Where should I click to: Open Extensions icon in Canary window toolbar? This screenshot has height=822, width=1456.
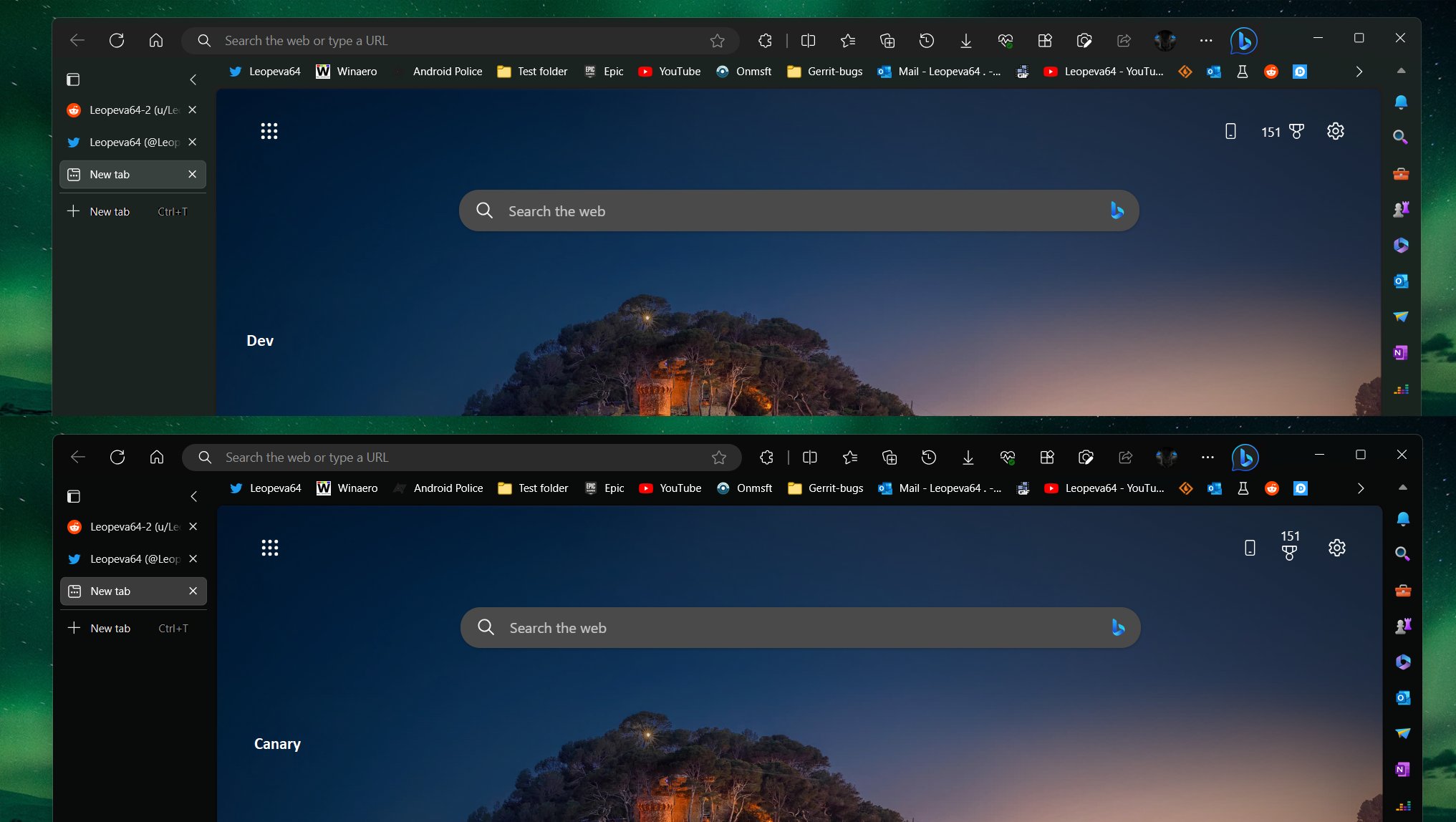(766, 458)
